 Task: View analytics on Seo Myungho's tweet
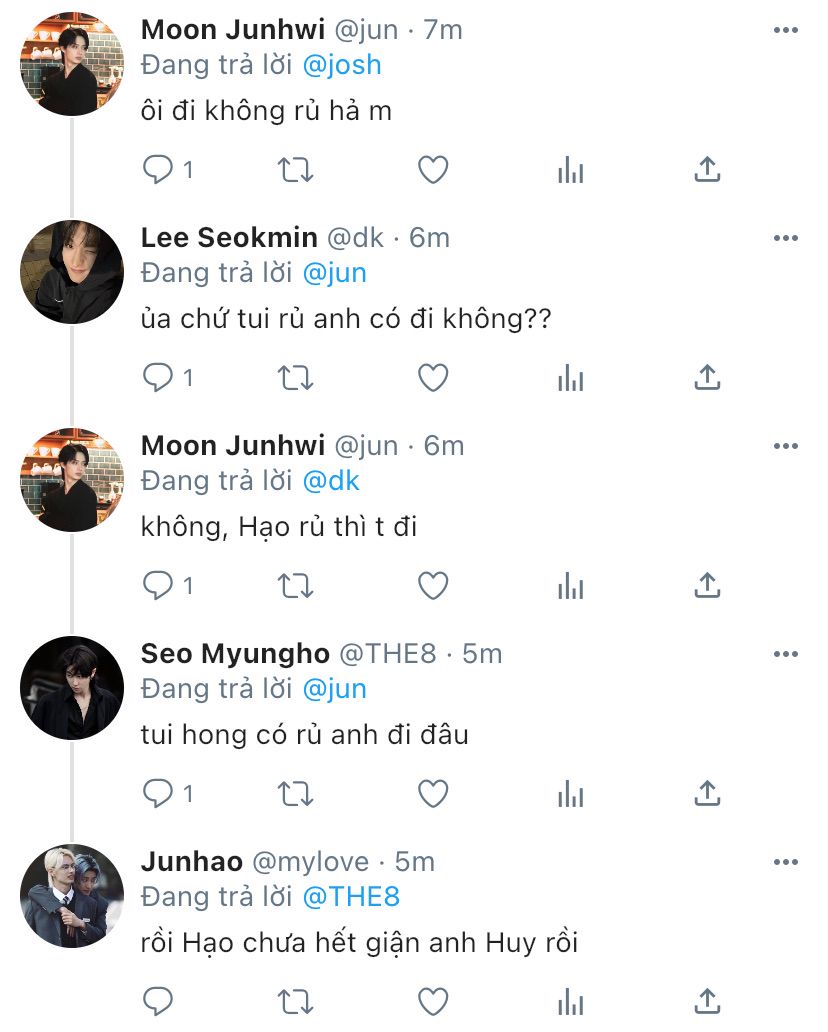point(570,794)
